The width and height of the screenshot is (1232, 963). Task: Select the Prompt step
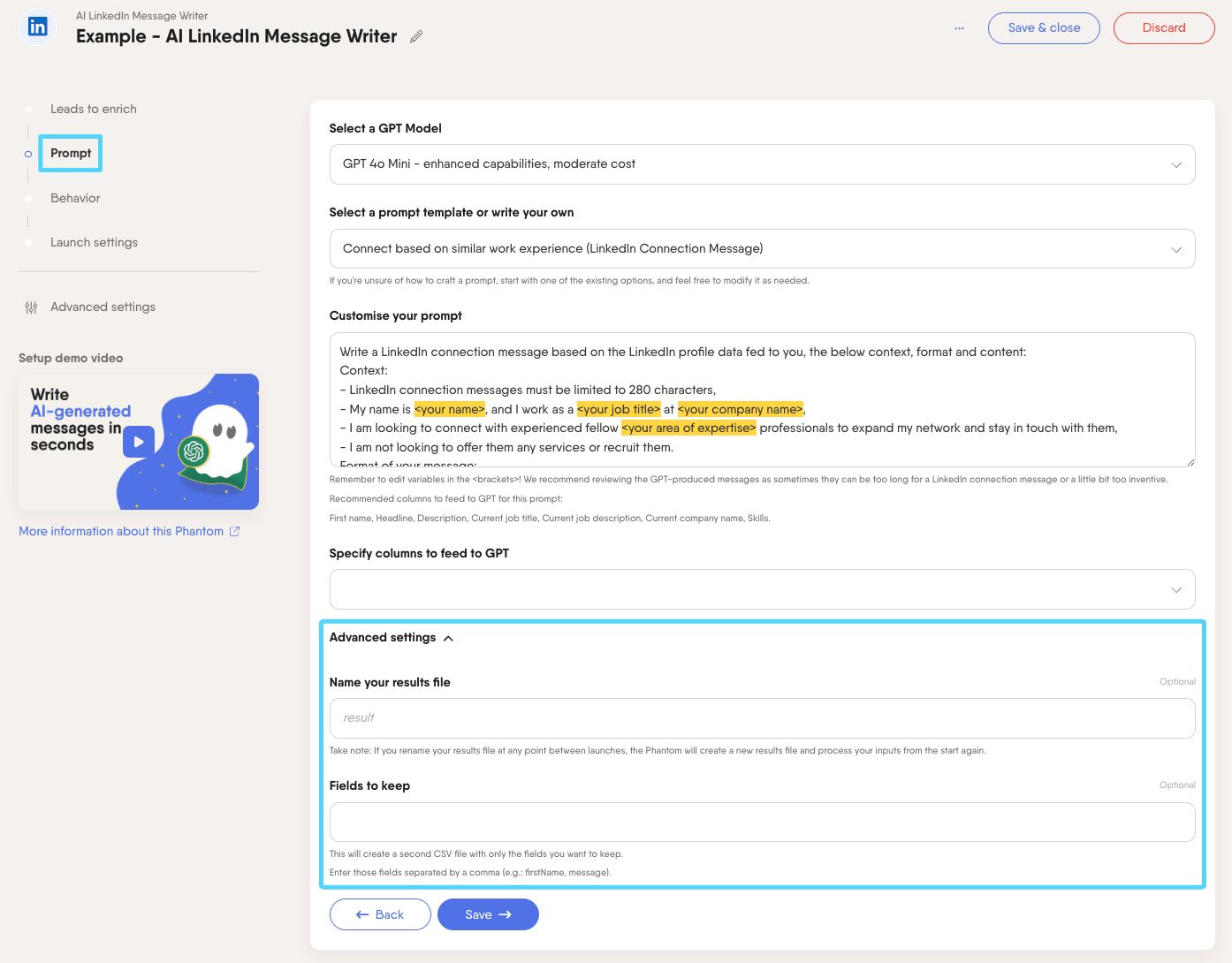[71, 153]
